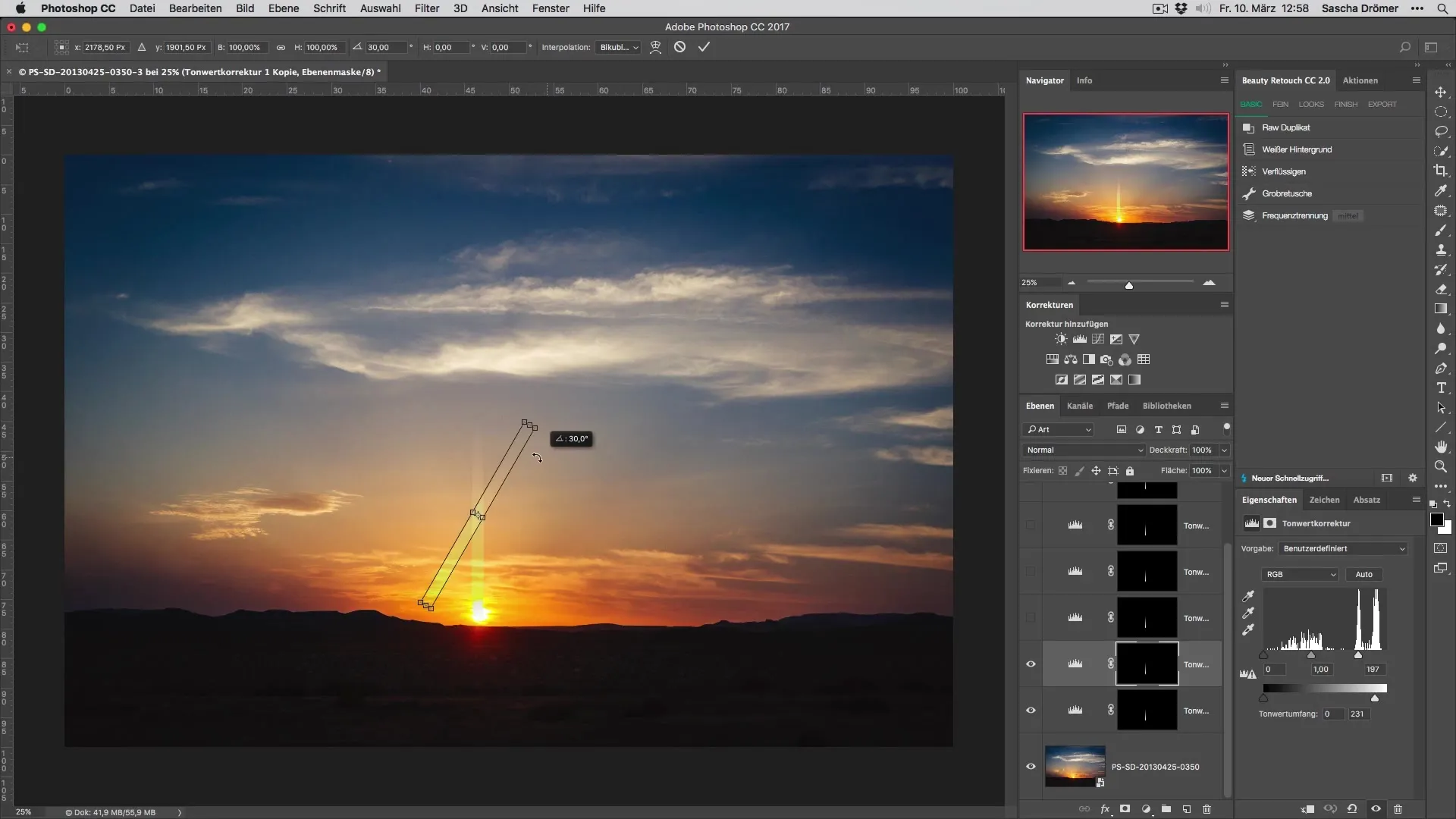Add a Black & White adjustment

click(1088, 359)
